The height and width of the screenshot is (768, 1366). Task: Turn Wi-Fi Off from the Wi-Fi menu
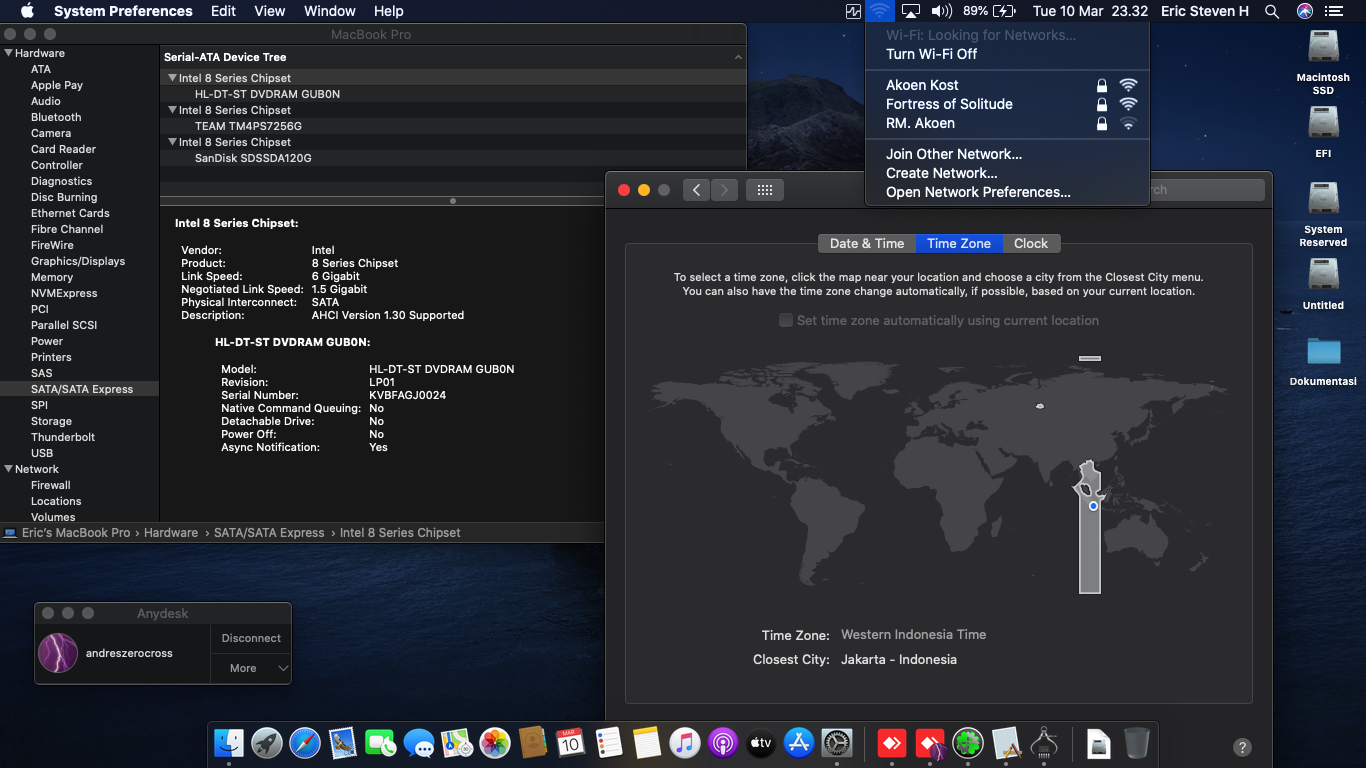1008,54
